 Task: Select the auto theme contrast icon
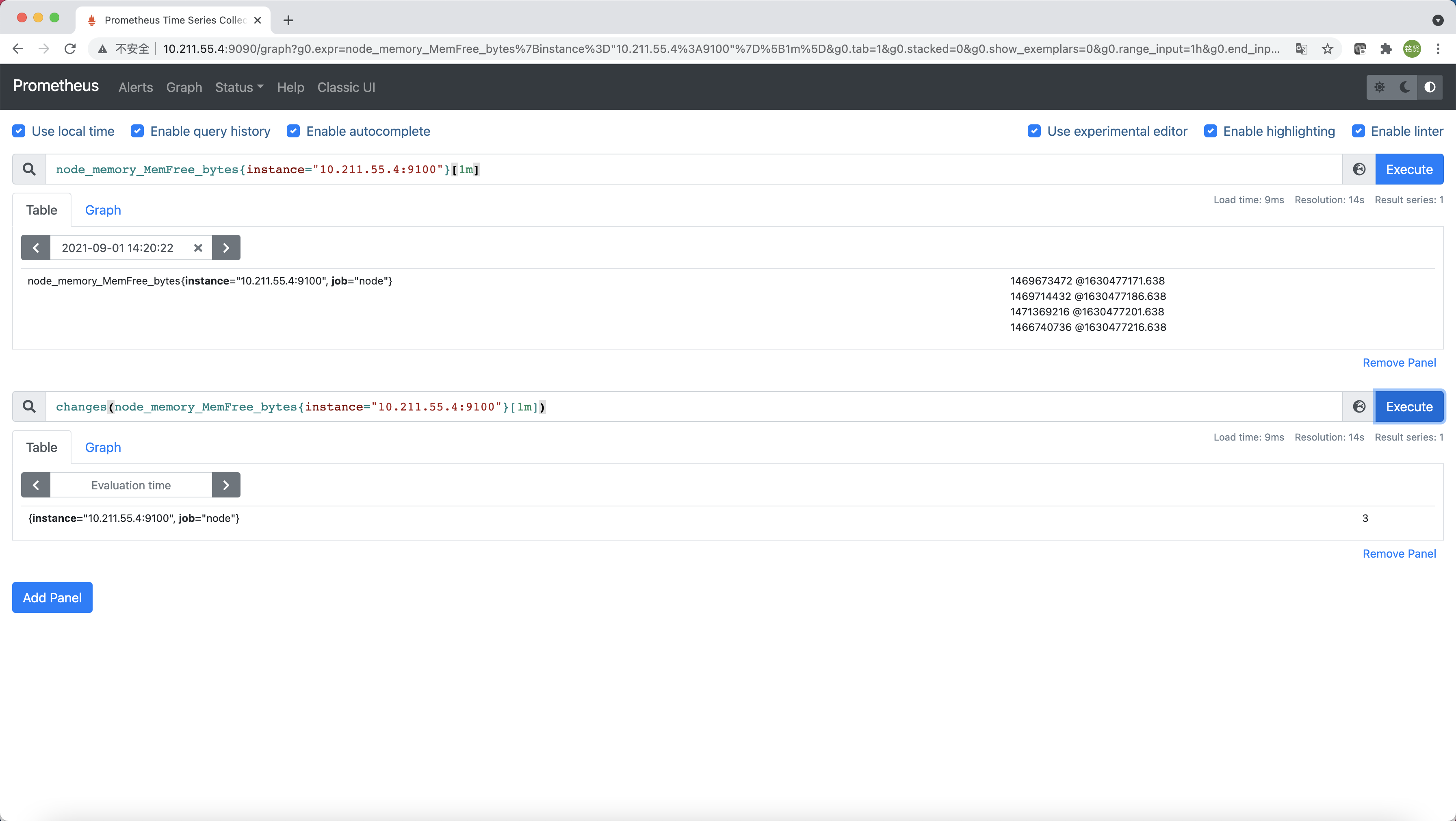tap(1430, 87)
